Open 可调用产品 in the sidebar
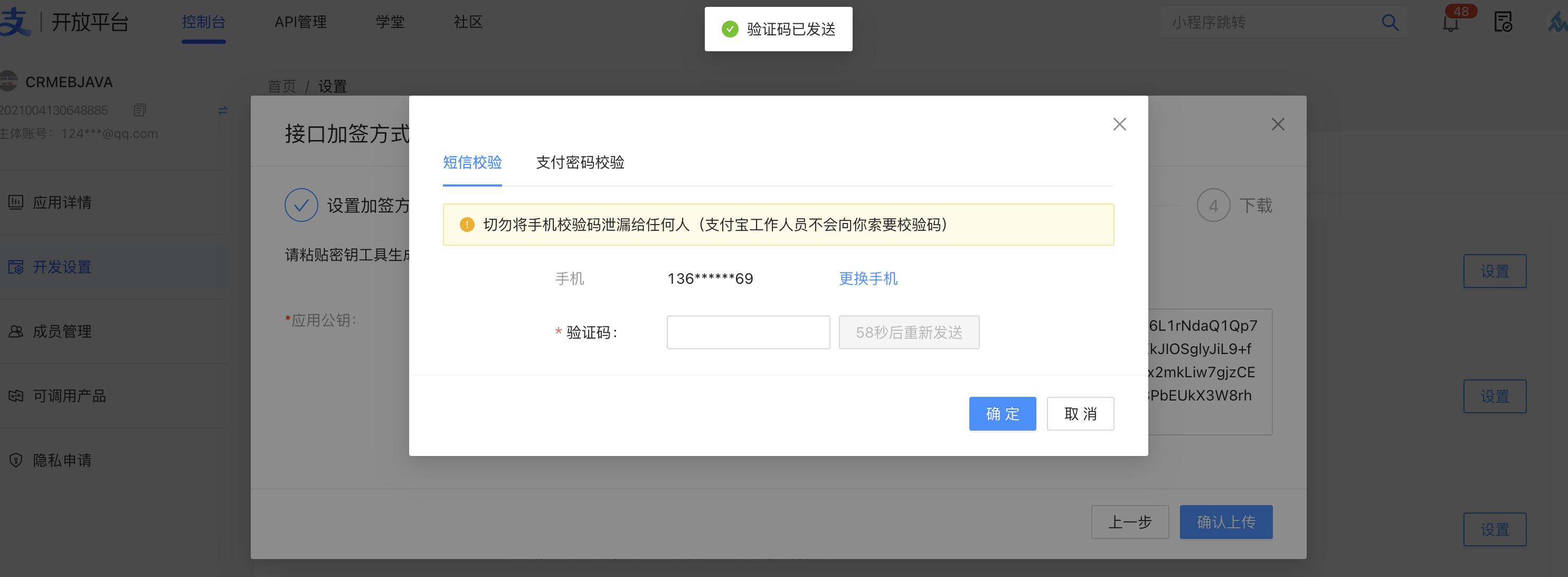Image resolution: width=1568 pixels, height=577 pixels. 69,396
